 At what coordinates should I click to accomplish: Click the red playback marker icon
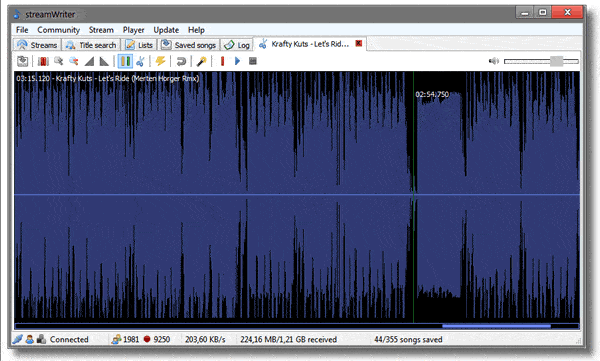coord(222,61)
